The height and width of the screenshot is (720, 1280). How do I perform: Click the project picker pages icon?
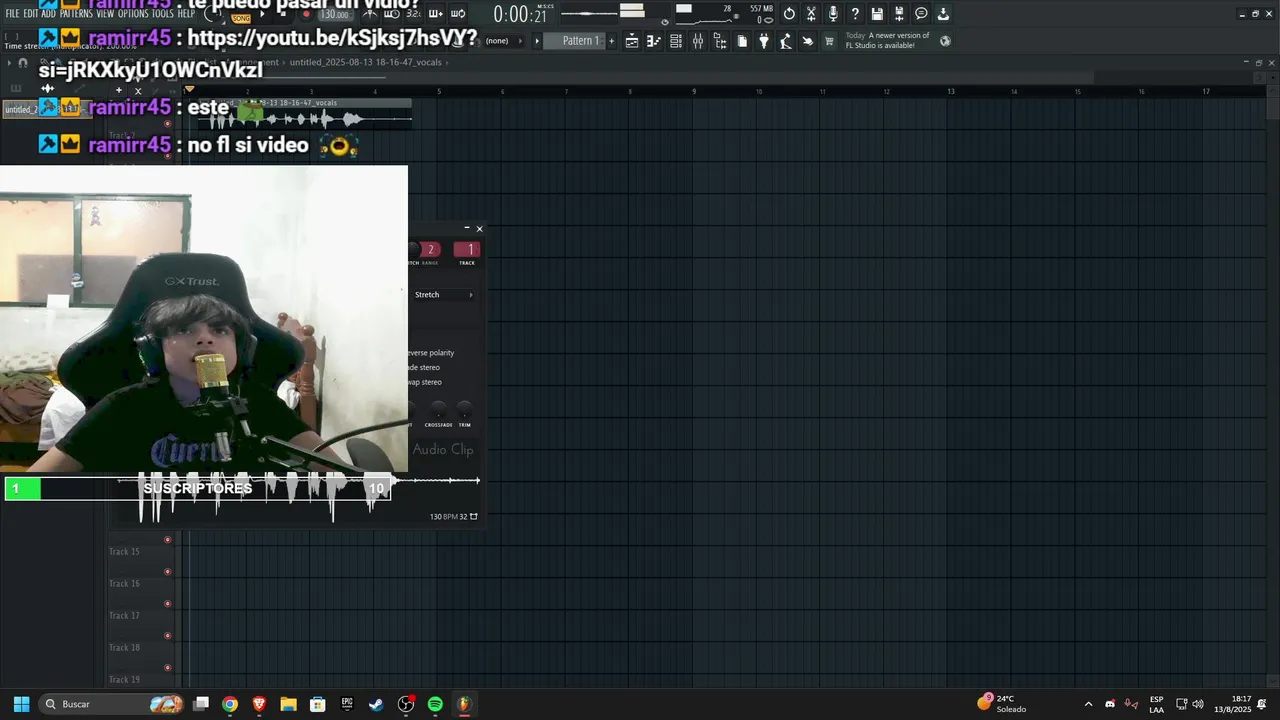click(742, 41)
